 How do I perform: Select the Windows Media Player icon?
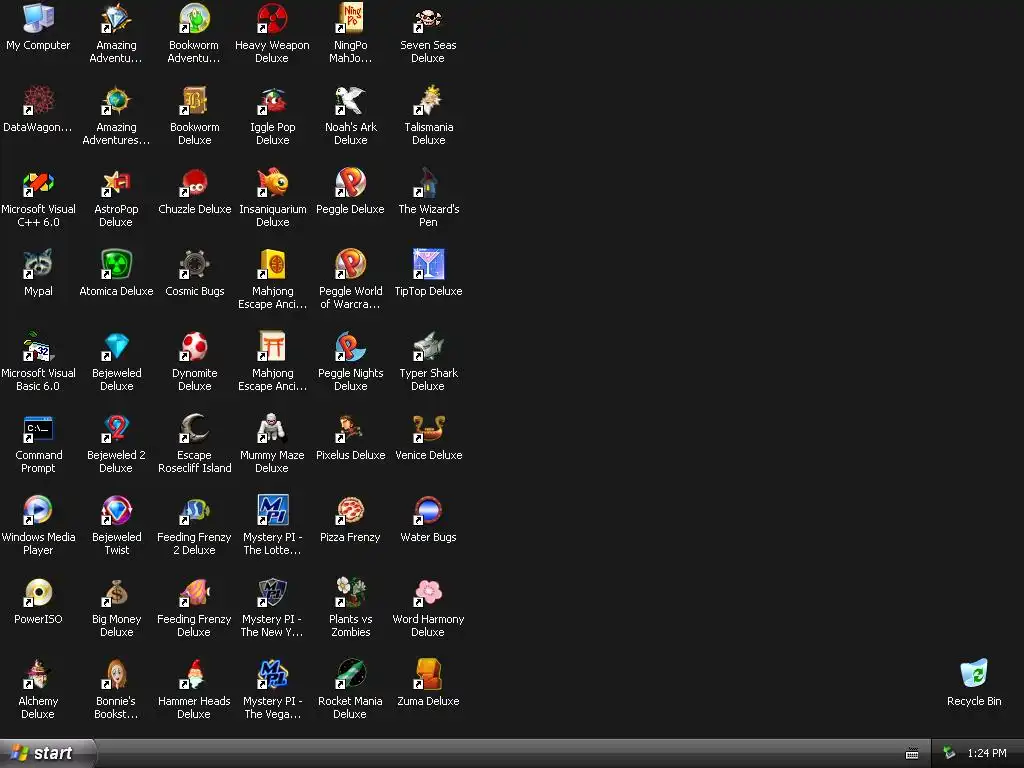pyautogui.click(x=38, y=510)
